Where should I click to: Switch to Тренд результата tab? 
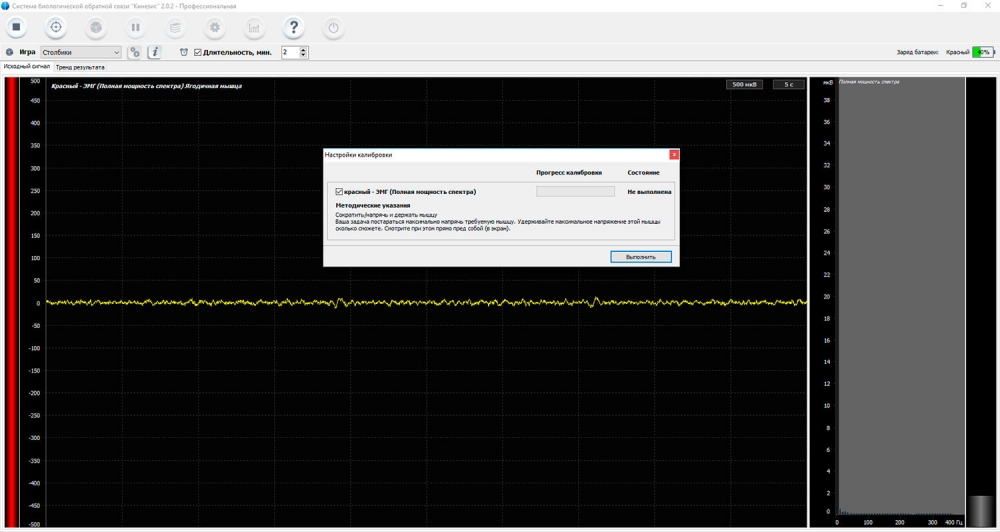[x=80, y=67]
